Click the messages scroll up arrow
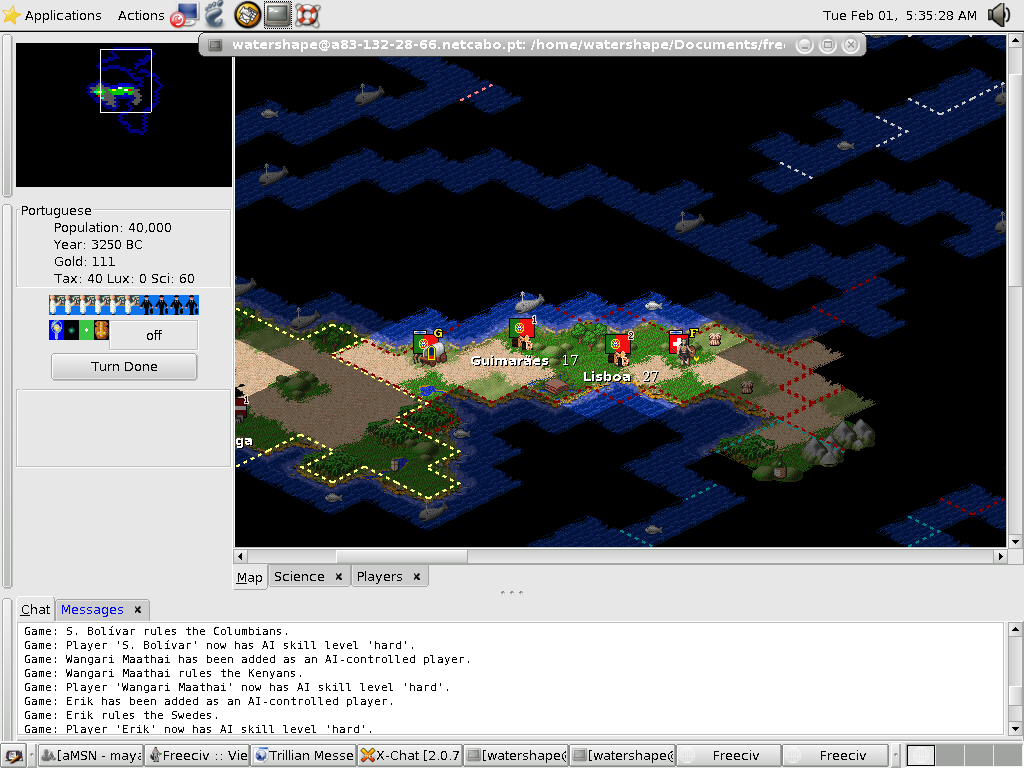This screenshot has height=768, width=1024. [x=1015, y=630]
